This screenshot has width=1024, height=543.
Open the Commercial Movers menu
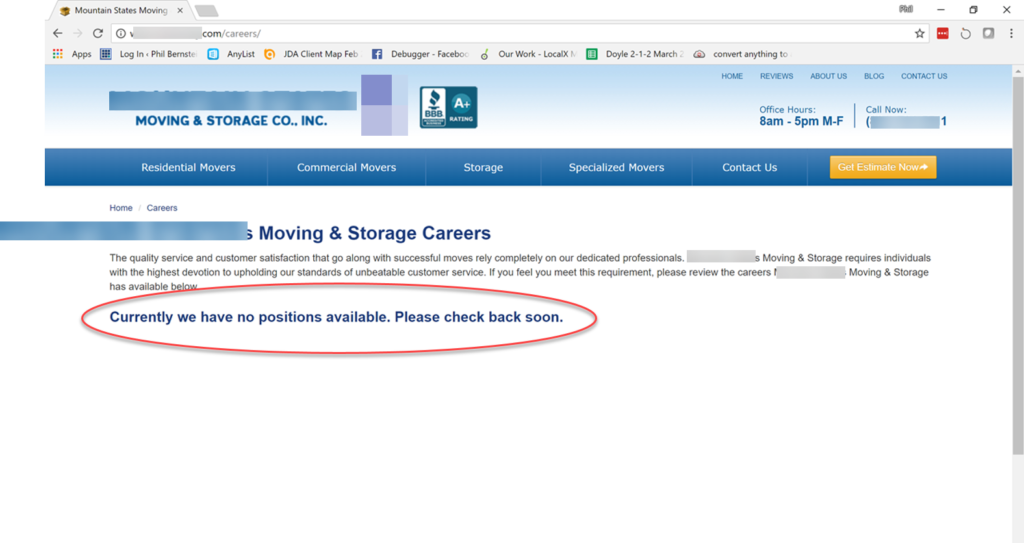pyautogui.click(x=346, y=167)
